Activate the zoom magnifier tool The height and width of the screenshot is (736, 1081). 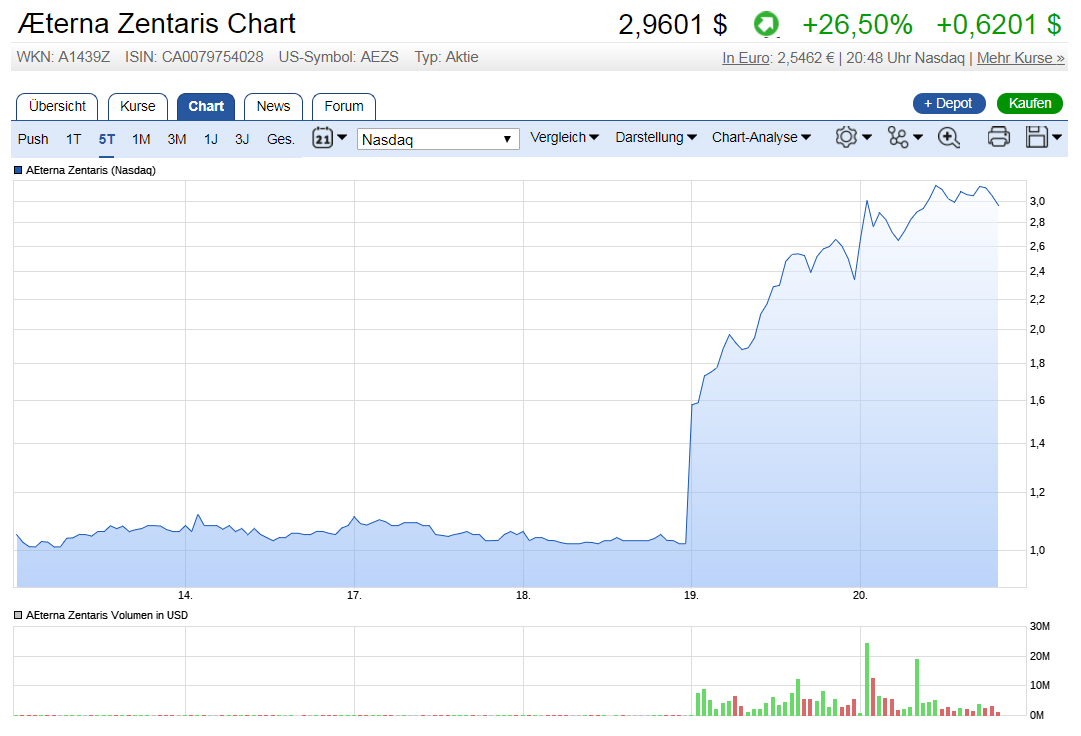point(947,137)
